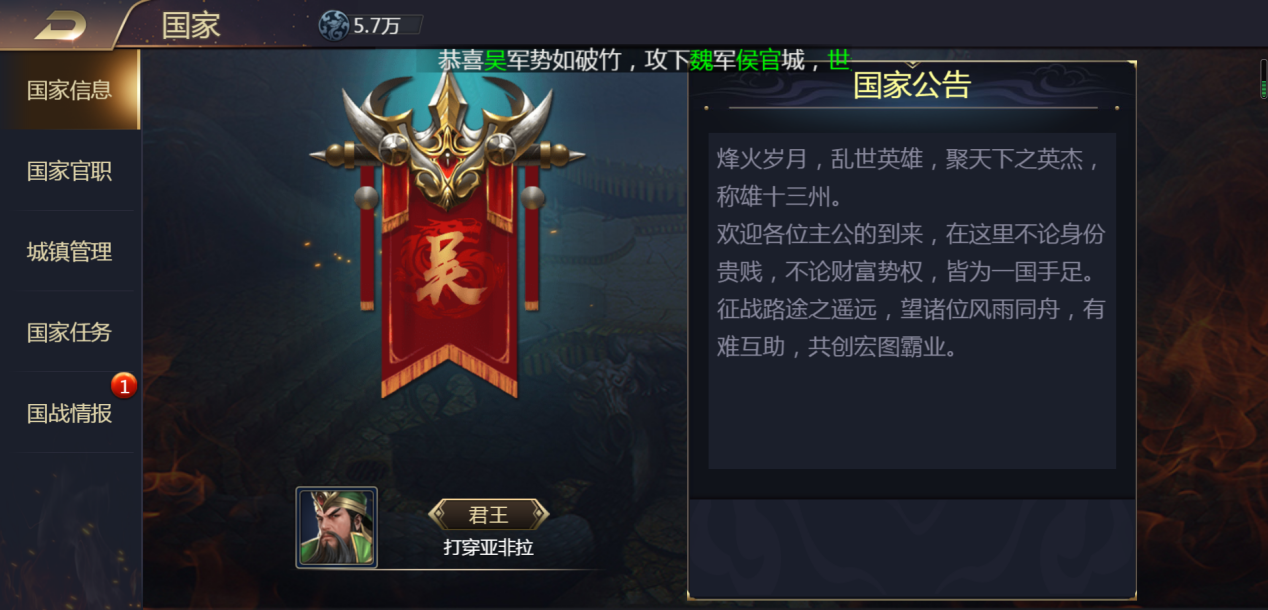Viewport: 1268px width, 610px height.
Task: Click the scrolling conquest news ticker
Action: click(644, 60)
